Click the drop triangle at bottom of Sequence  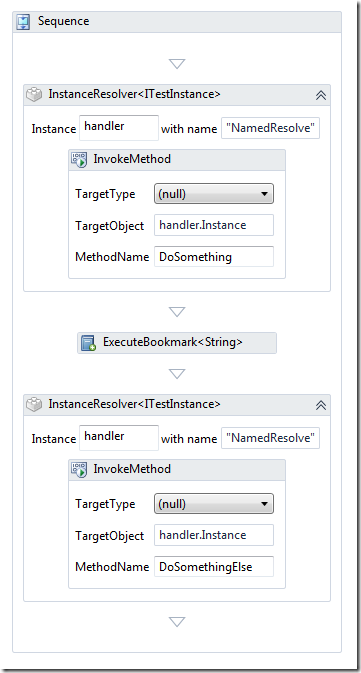[x=177, y=621]
